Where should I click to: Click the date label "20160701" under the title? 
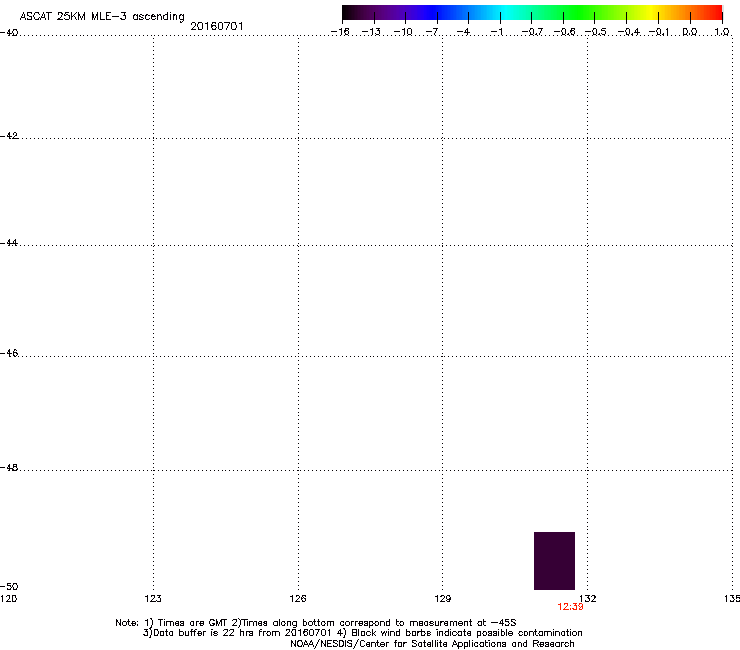click(217, 26)
